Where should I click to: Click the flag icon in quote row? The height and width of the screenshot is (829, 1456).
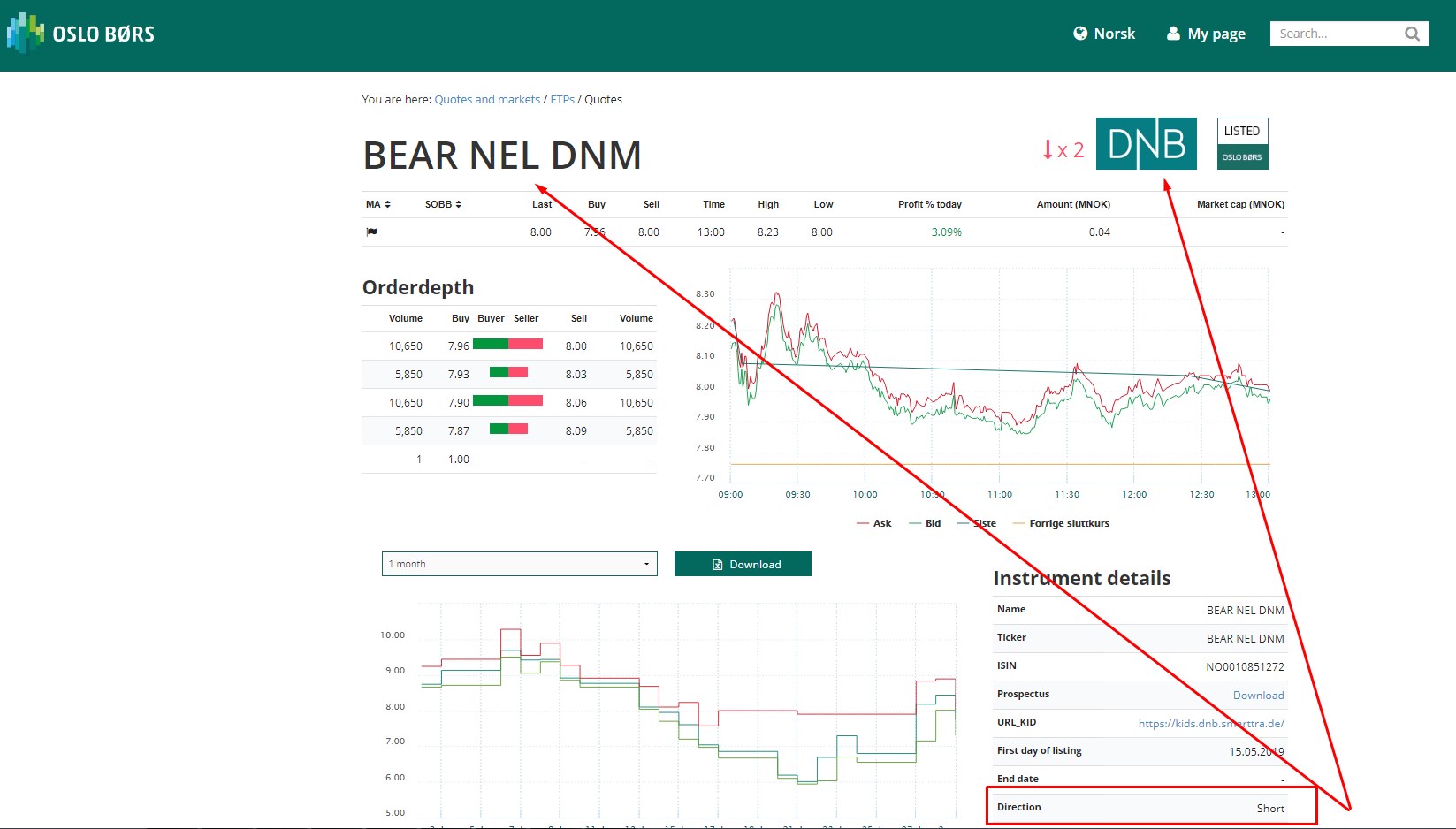371,232
